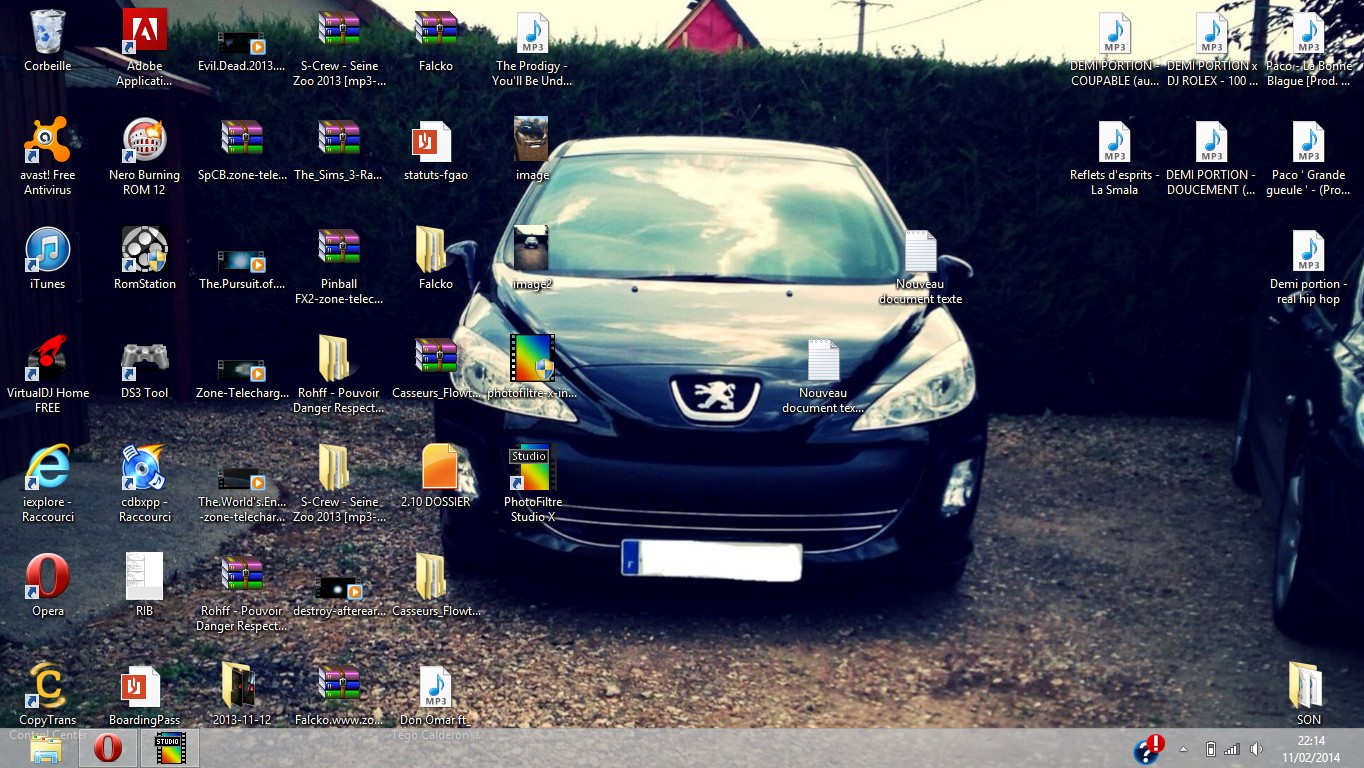
Task: Open the SON folder
Action: 1307,686
